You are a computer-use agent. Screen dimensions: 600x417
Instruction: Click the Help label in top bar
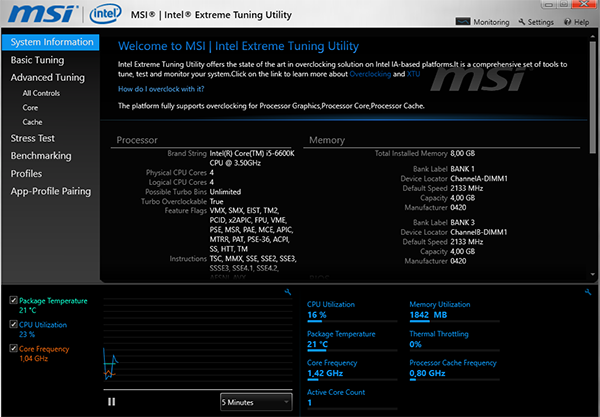pos(581,22)
